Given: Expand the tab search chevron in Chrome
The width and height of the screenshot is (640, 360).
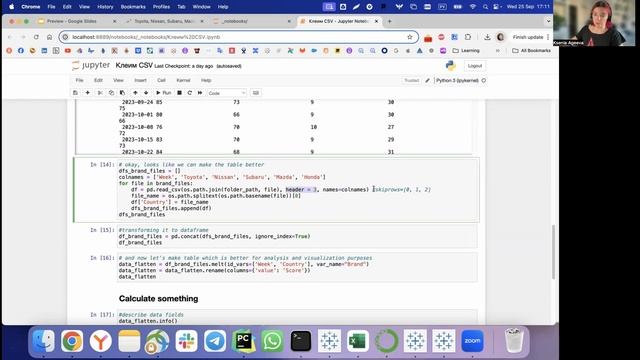Looking at the screenshot, I should (548, 21).
